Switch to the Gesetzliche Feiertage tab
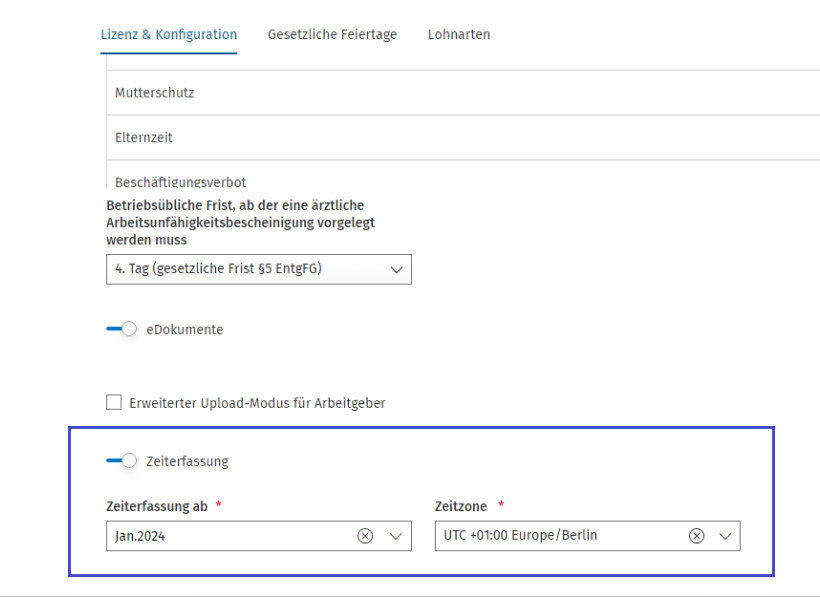This screenshot has width=820, height=597. (x=332, y=35)
